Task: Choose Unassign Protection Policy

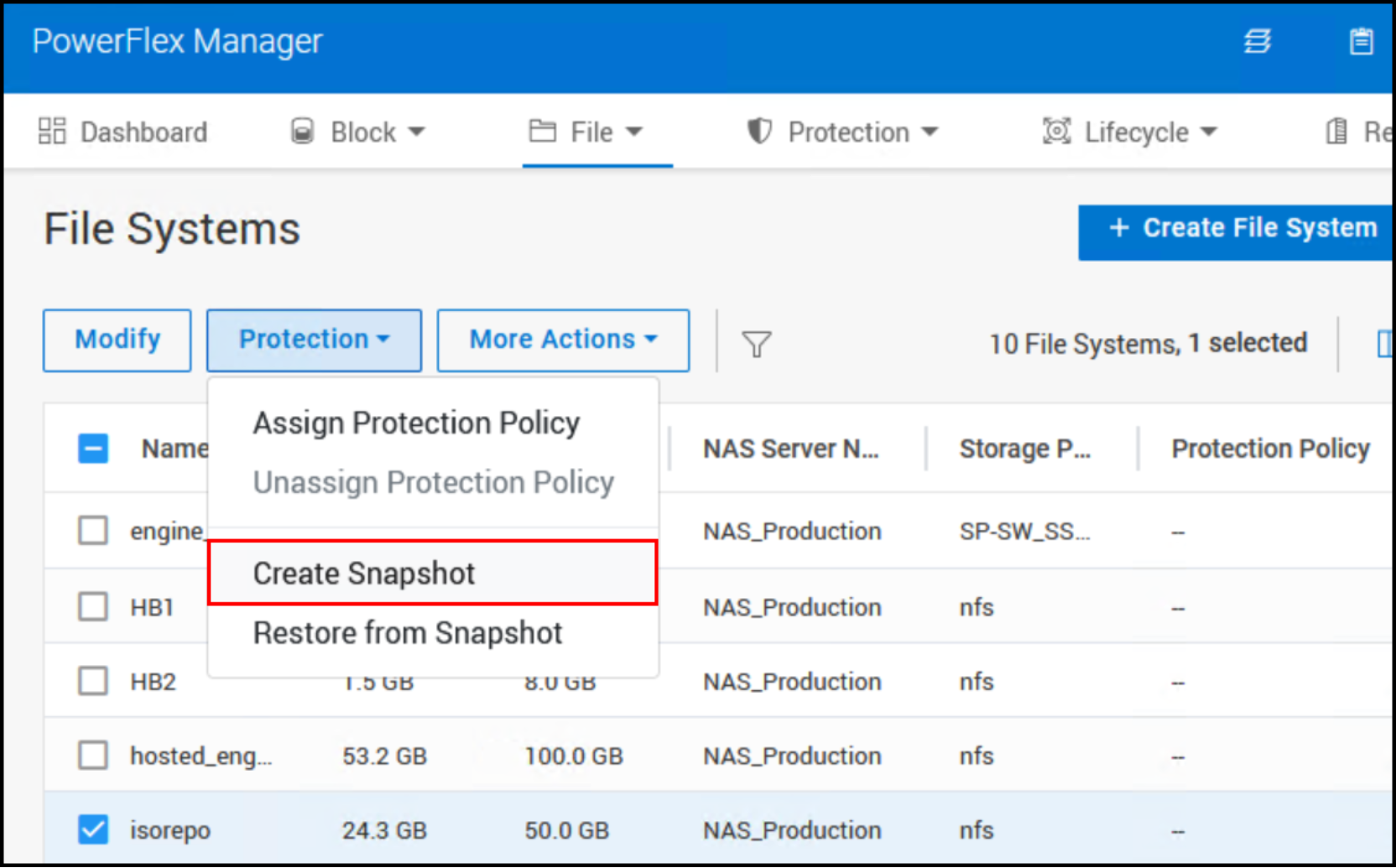Action: click(x=434, y=483)
